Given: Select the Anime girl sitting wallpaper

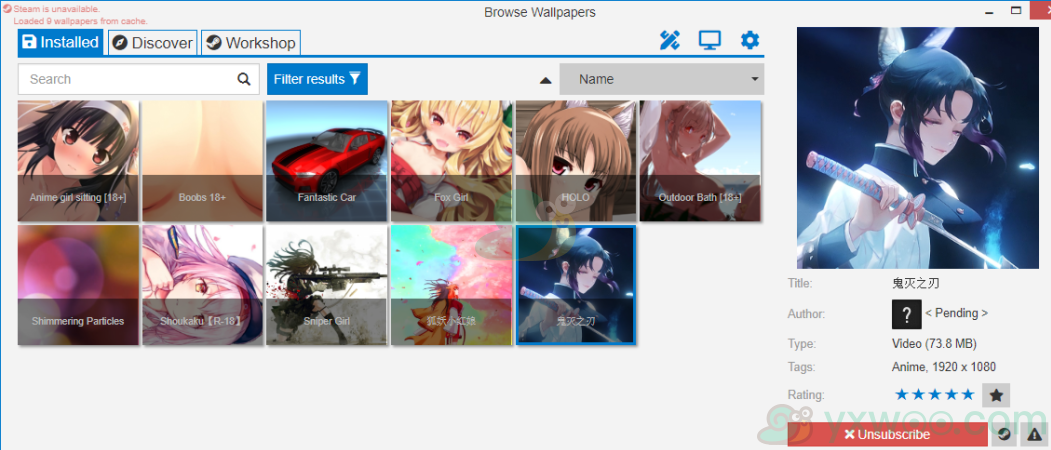Looking at the screenshot, I should 78,161.
